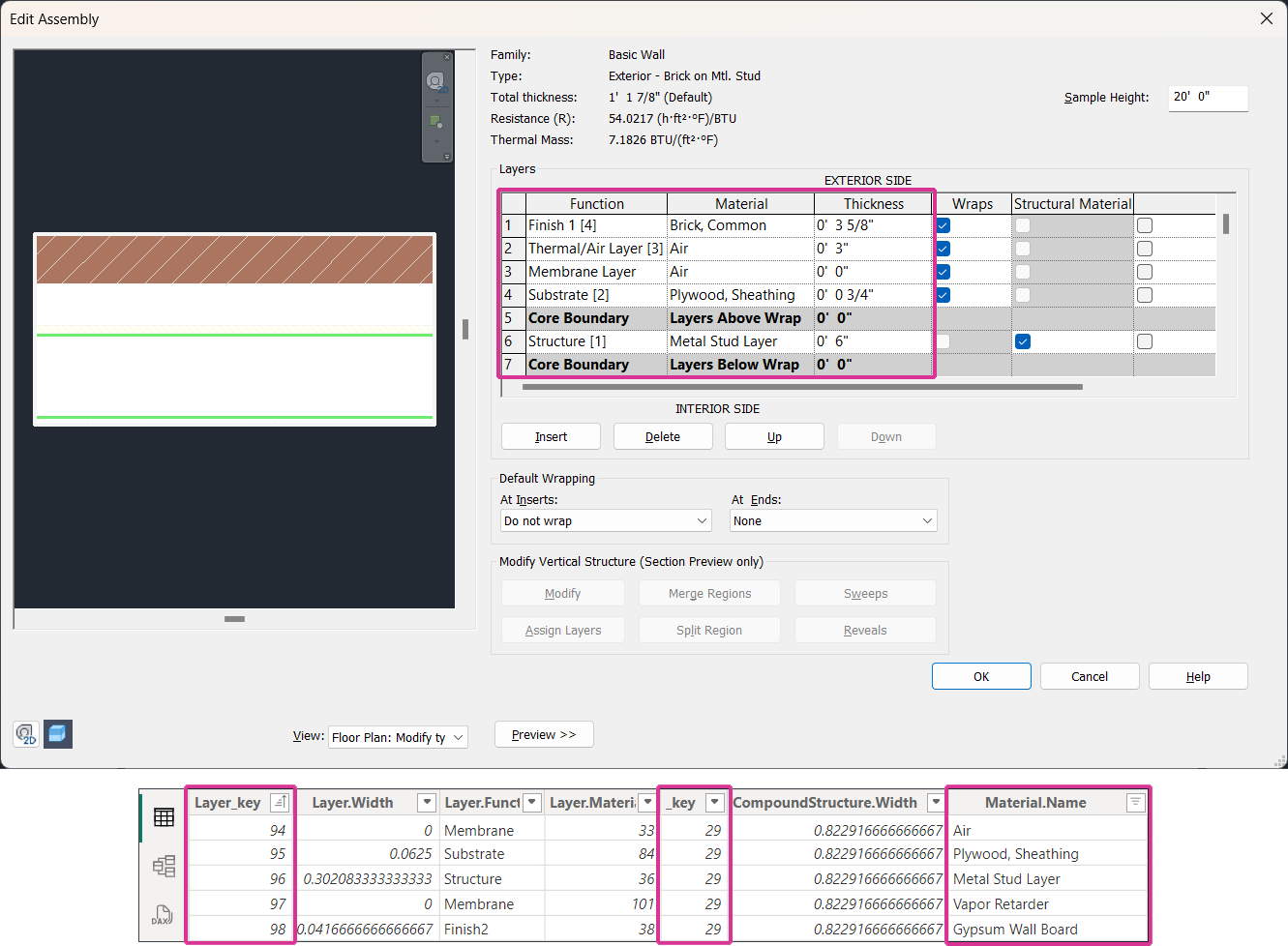Image resolution: width=1288 pixels, height=946 pixels.
Task: Click the Sample Height input field
Action: [1208, 98]
